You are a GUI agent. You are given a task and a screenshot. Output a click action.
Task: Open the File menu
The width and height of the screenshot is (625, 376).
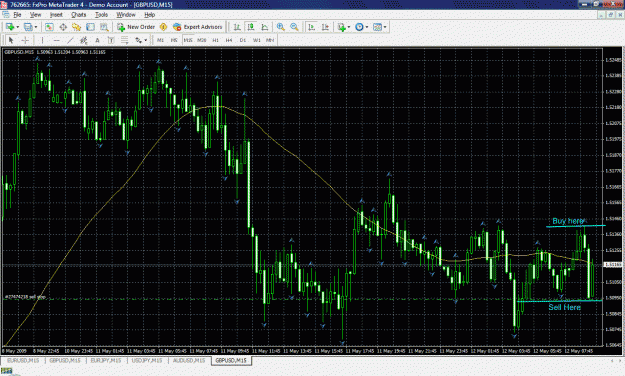coord(17,15)
